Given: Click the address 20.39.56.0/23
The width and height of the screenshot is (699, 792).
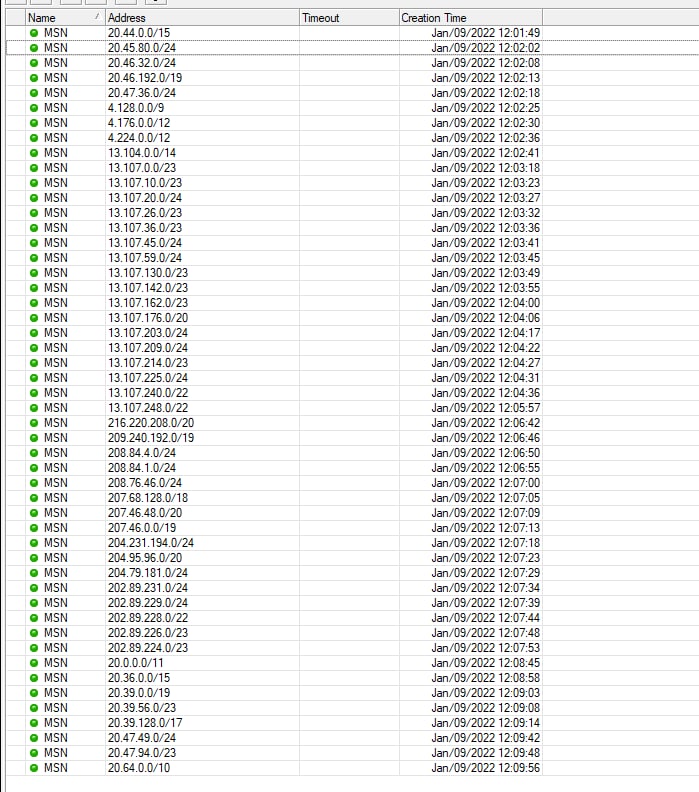Looking at the screenshot, I should coord(142,708).
